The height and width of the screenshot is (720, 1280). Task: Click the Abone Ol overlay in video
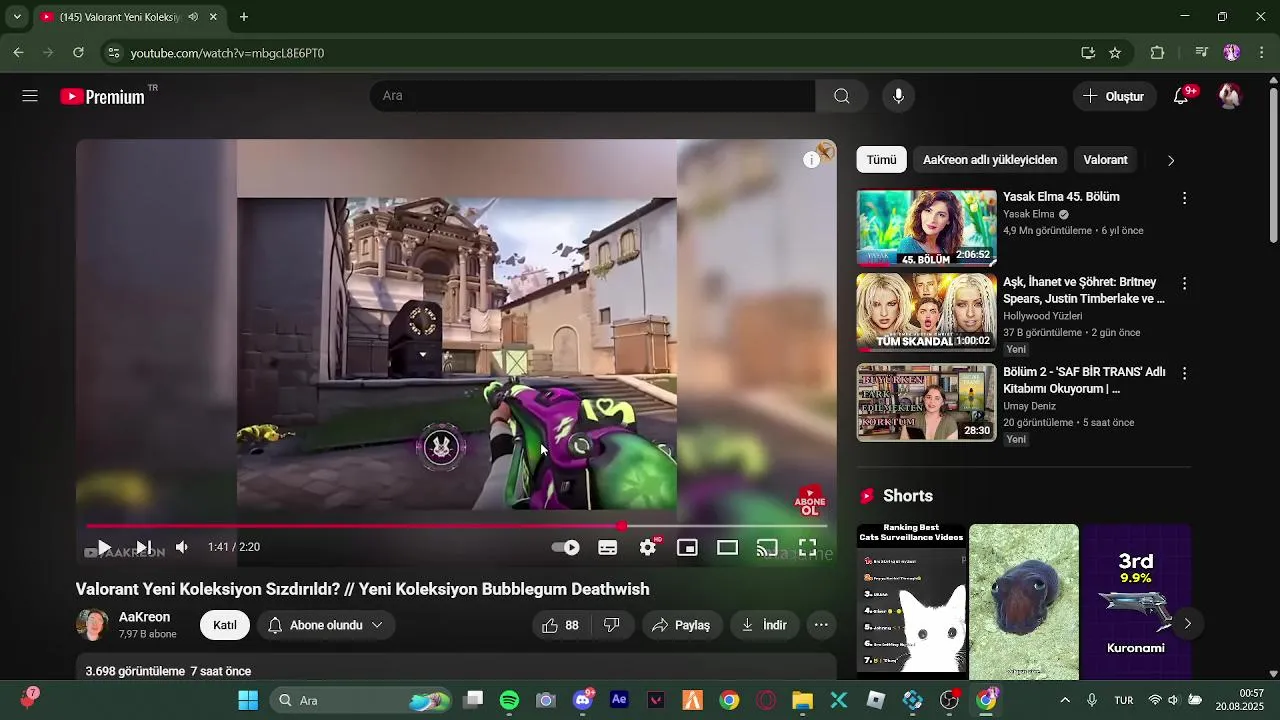point(809,501)
